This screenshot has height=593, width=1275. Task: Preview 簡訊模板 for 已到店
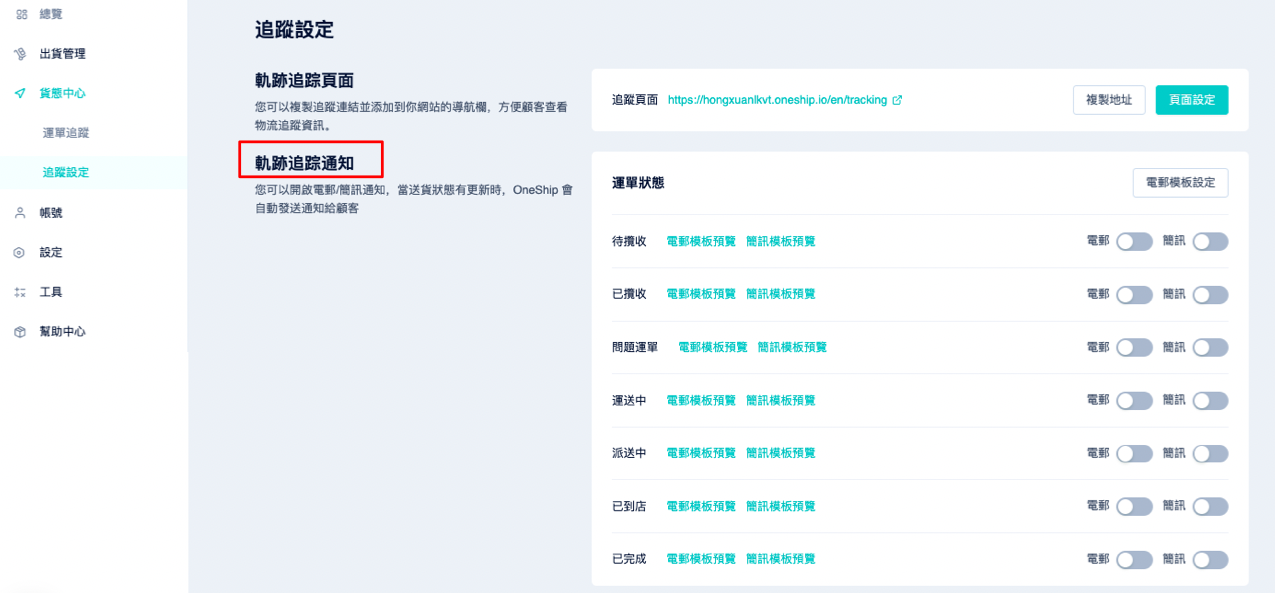pos(781,506)
